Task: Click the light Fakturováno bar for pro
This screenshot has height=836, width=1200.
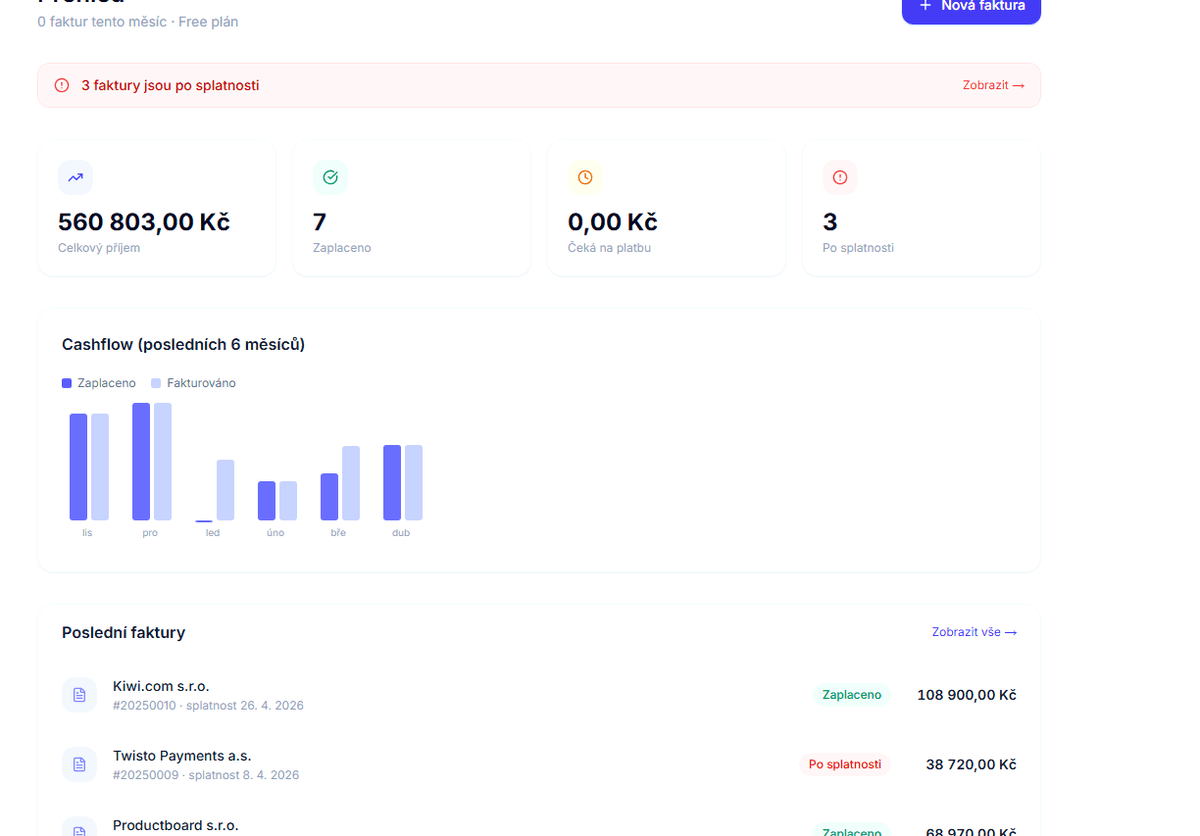Action: [x=163, y=462]
